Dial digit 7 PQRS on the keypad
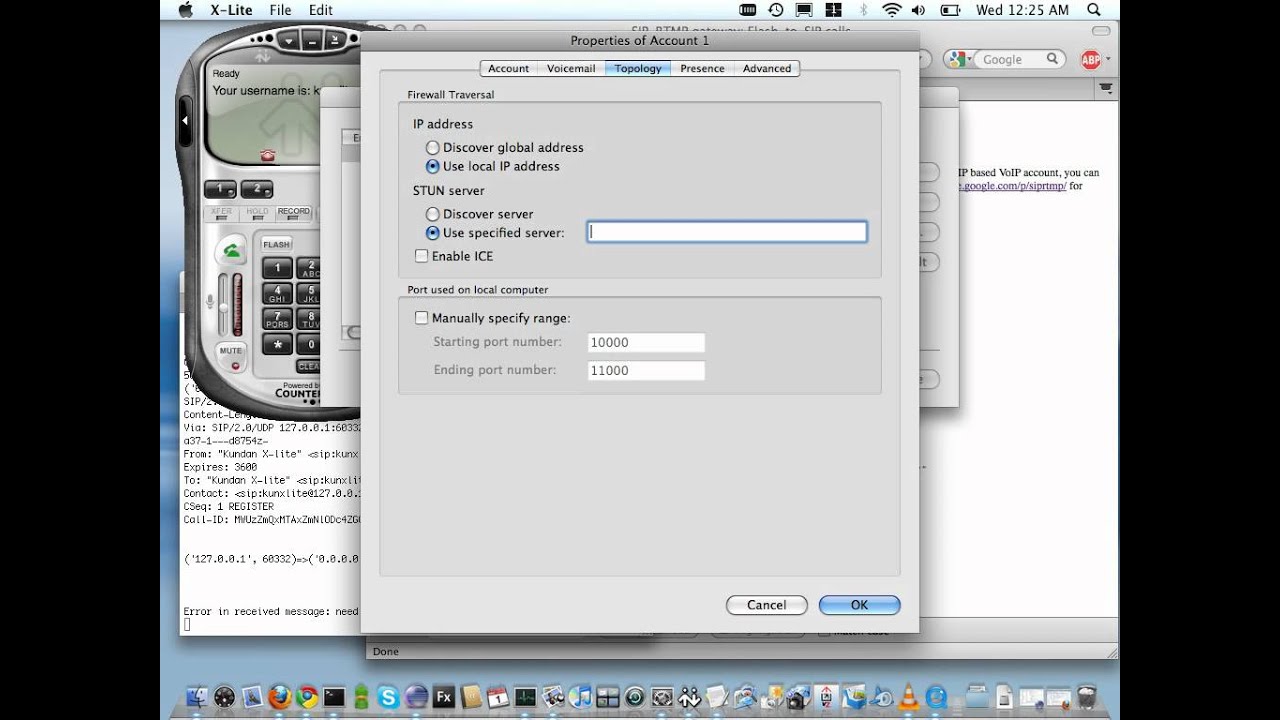This screenshot has height=720, width=1280. 277,319
